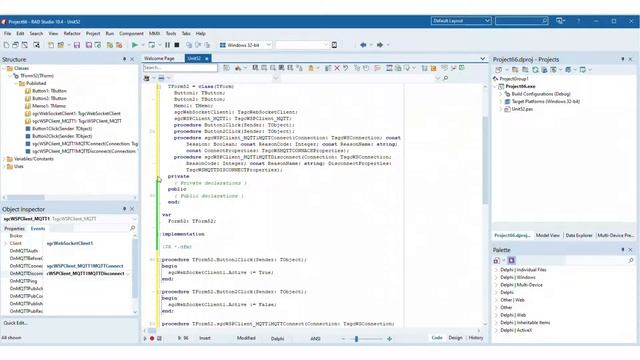Collapse the Classes node in Structure
This screenshot has width=640, height=360.
pyautogui.click(x=4, y=68)
